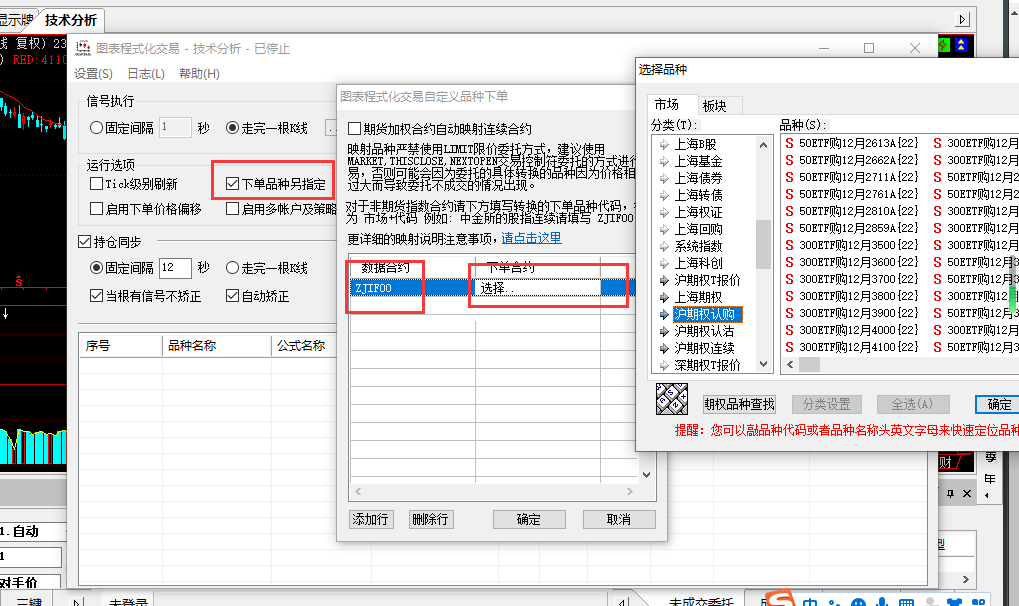Click the 期权品种查找 button
The image size is (1019, 606).
click(x=740, y=404)
